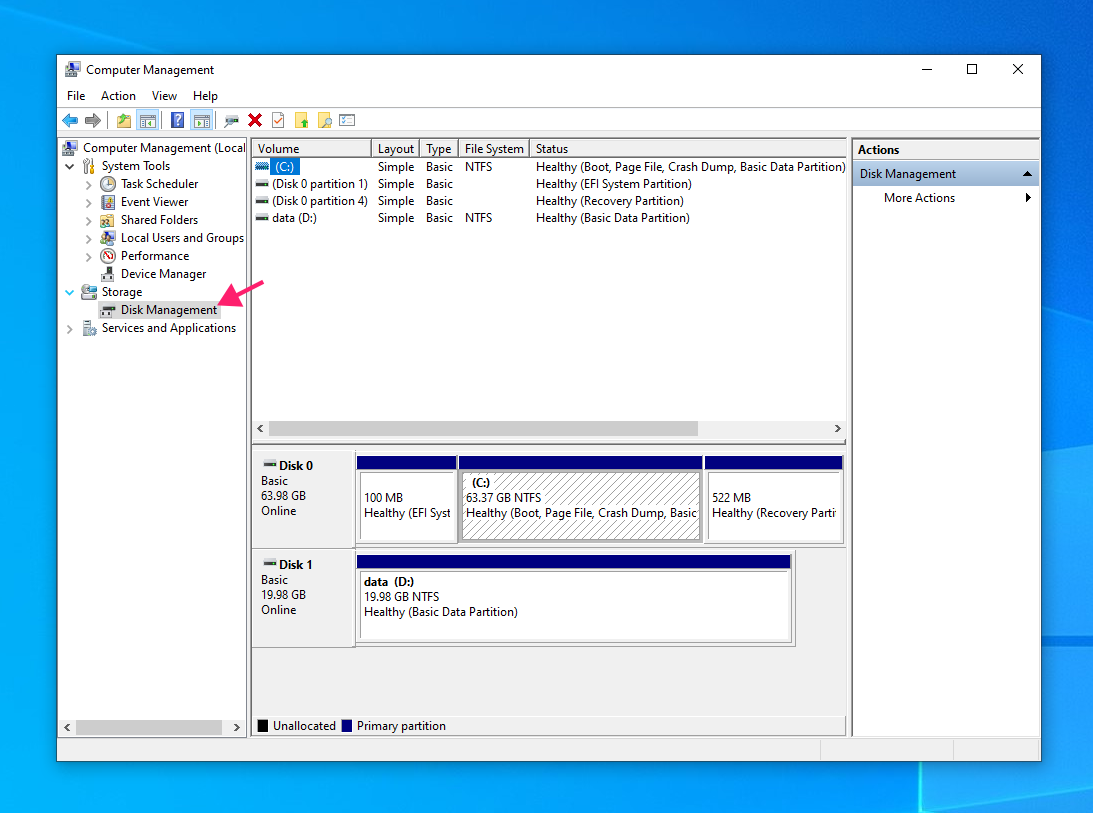The width and height of the screenshot is (1093, 813).
Task: Click the Forward arrow toolbar icon
Action: tap(93, 121)
